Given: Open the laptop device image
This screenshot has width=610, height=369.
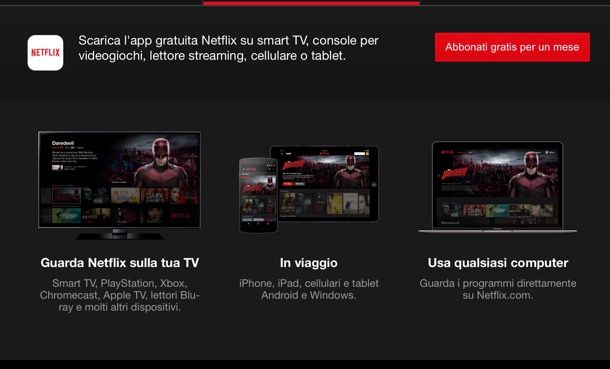Looking at the screenshot, I should pos(498,187).
